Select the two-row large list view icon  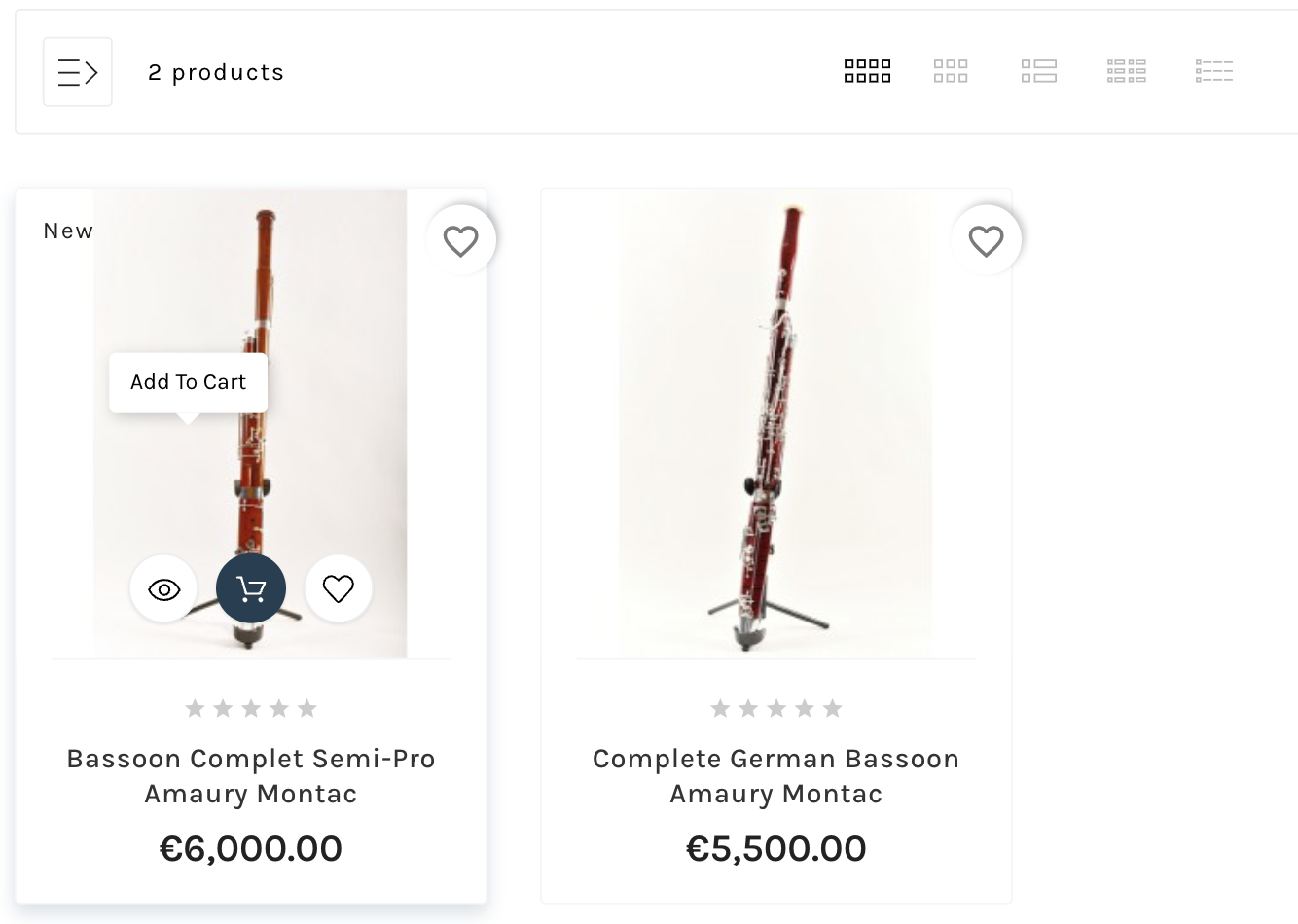click(x=1038, y=71)
